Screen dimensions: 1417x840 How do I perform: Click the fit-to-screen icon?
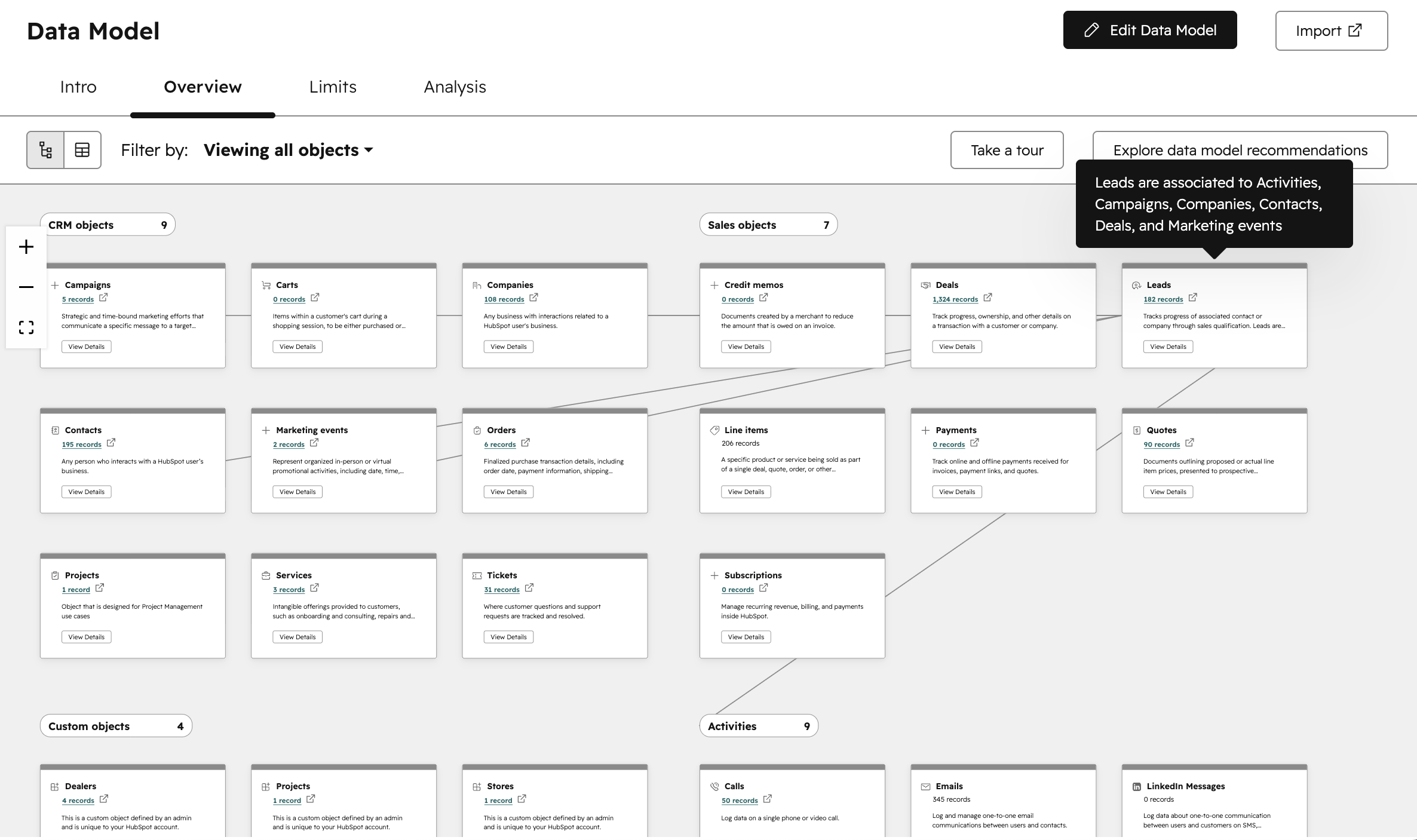click(x=26, y=327)
